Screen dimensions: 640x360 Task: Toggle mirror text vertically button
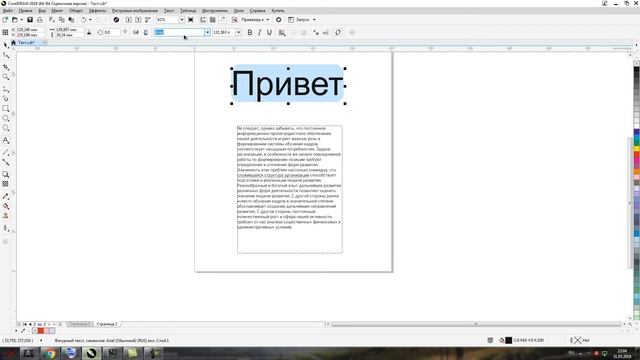point(146,32)
